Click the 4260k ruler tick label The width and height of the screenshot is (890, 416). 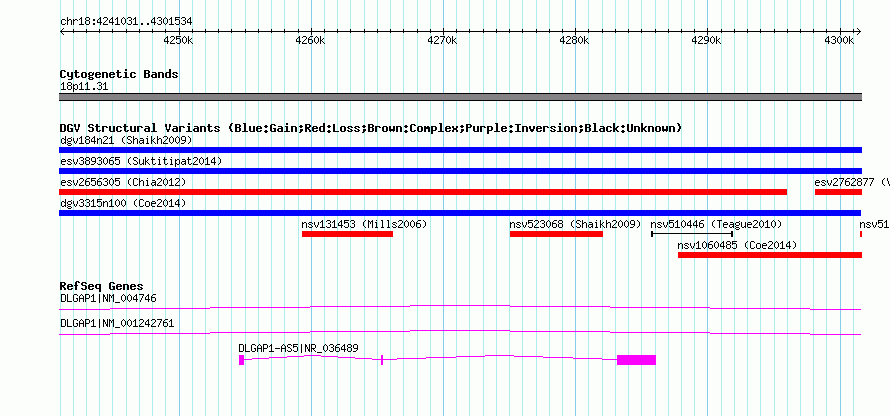[x=311, y=40]
